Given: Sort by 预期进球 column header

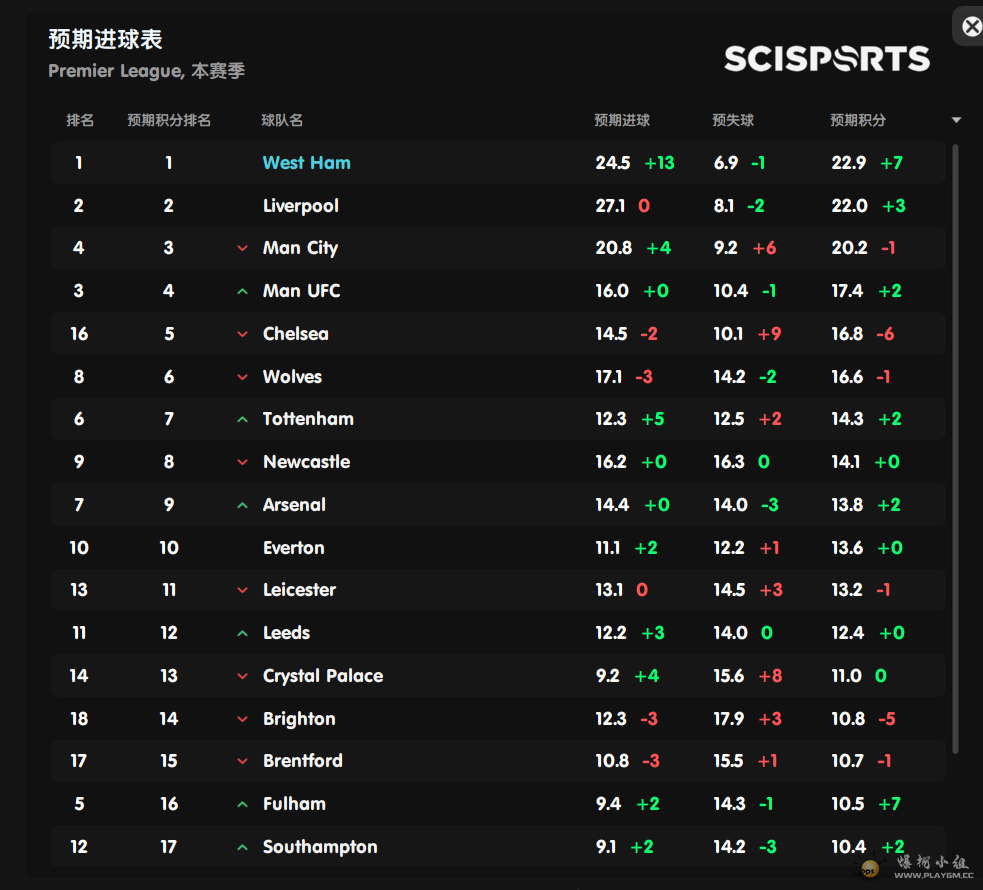Looking at the screenshot, I should [x=622, y=120].
